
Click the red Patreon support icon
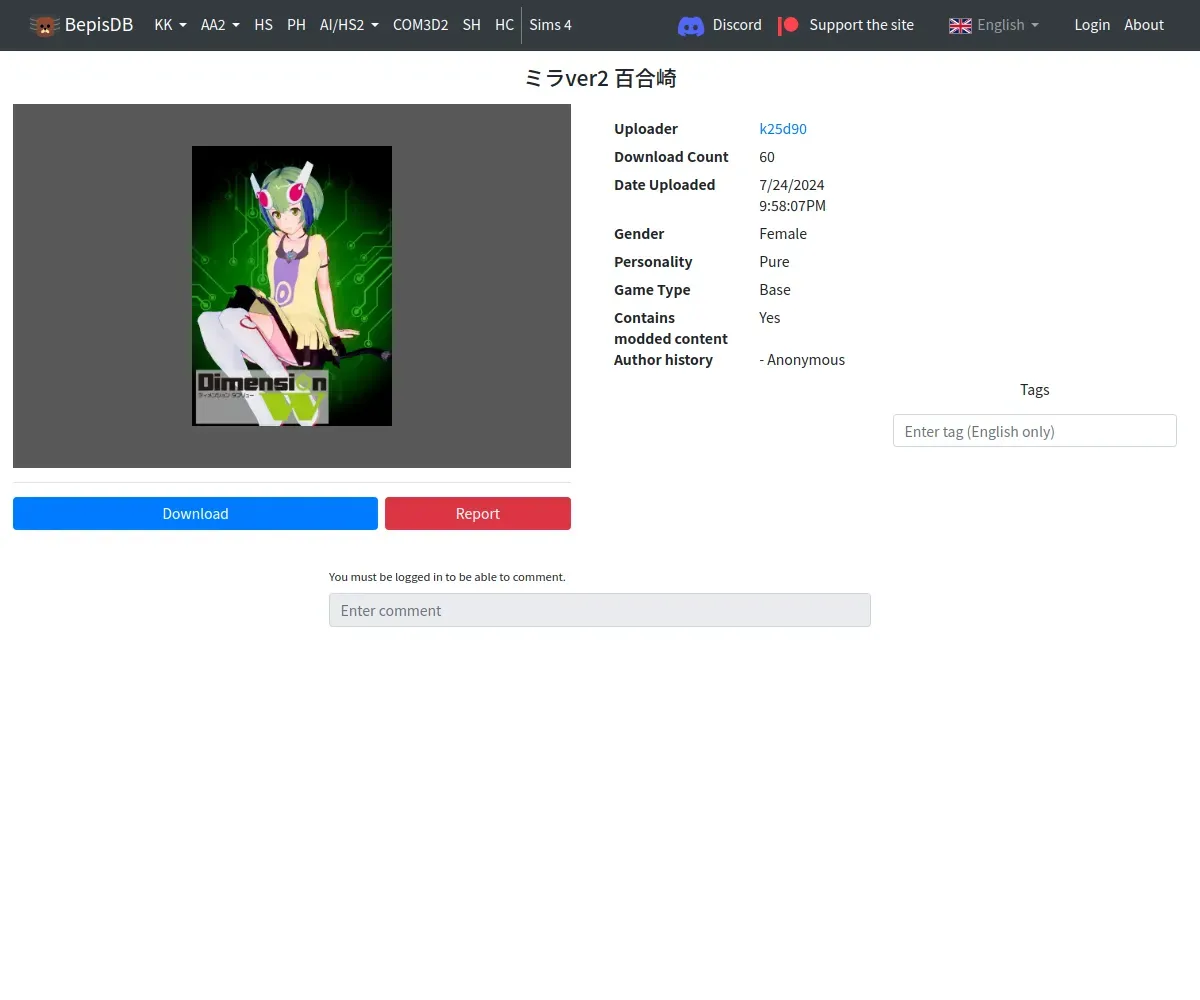(789, 26)
